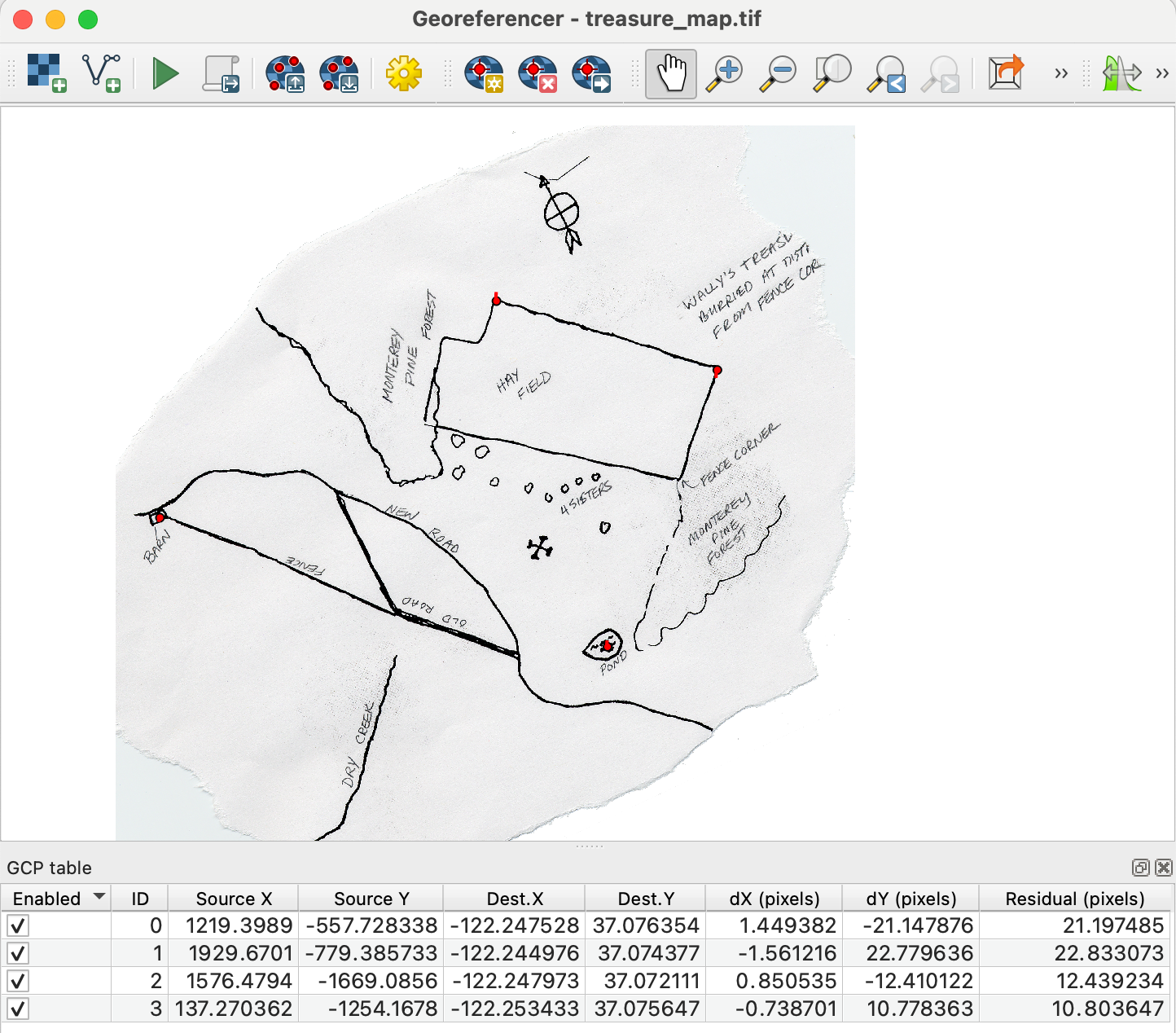1176x1033 pixels.
Task: Select the Dest.X cell of GCP 1
Action: click(x=514, y=953)
